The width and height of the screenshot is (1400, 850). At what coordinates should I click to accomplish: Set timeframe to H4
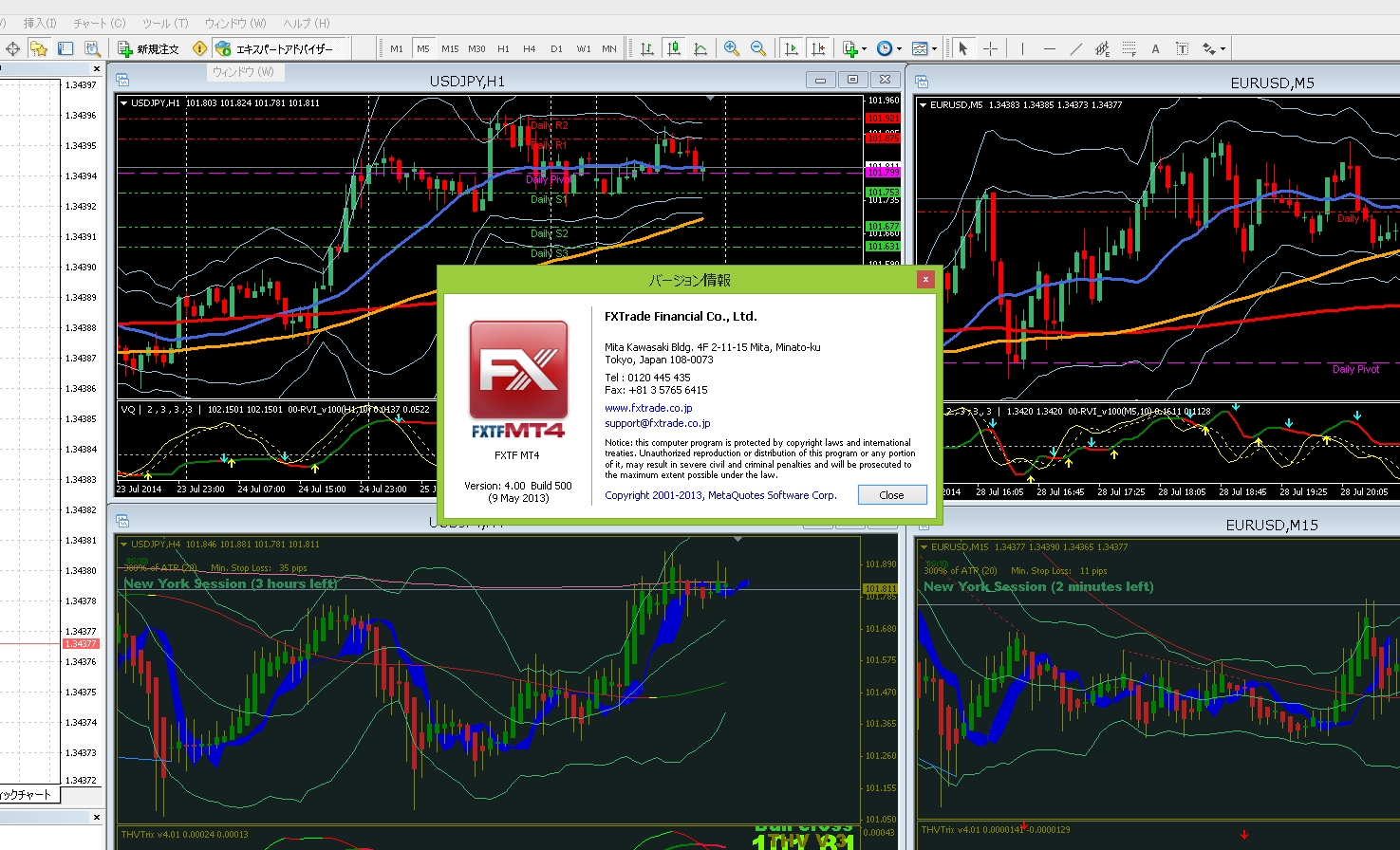530,48
